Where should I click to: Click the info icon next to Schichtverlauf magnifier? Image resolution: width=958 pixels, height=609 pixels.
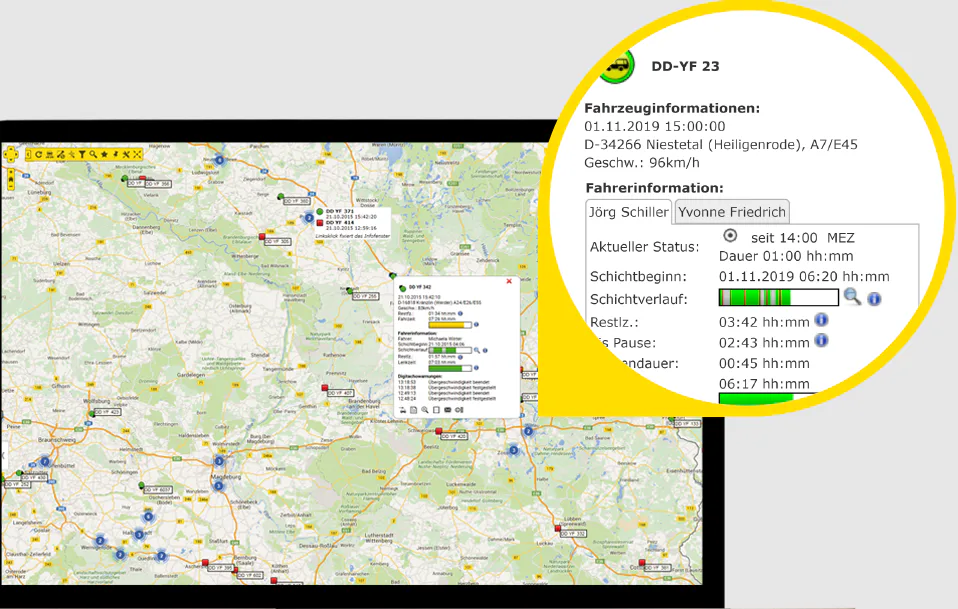[x=874, y=299]
